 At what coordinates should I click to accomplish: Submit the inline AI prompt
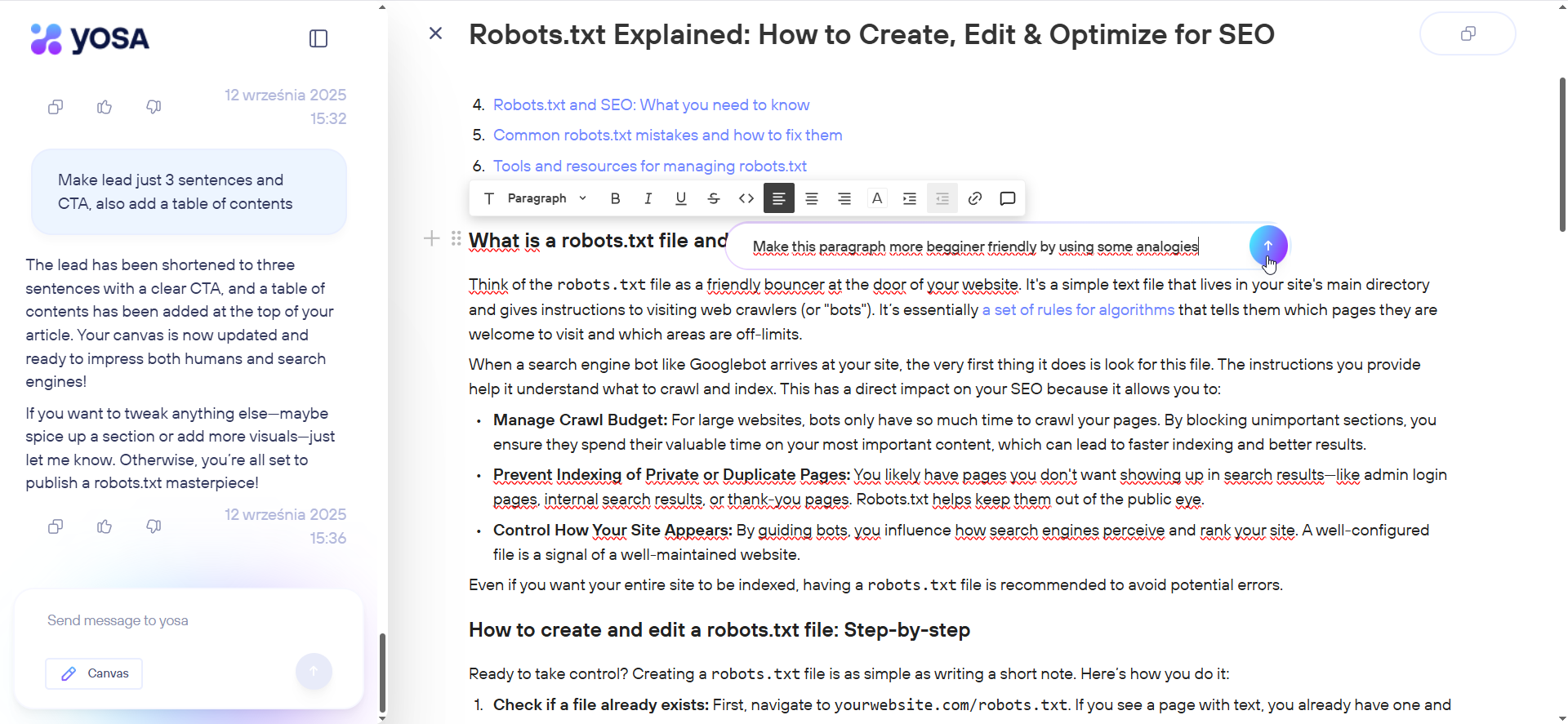1267,246
